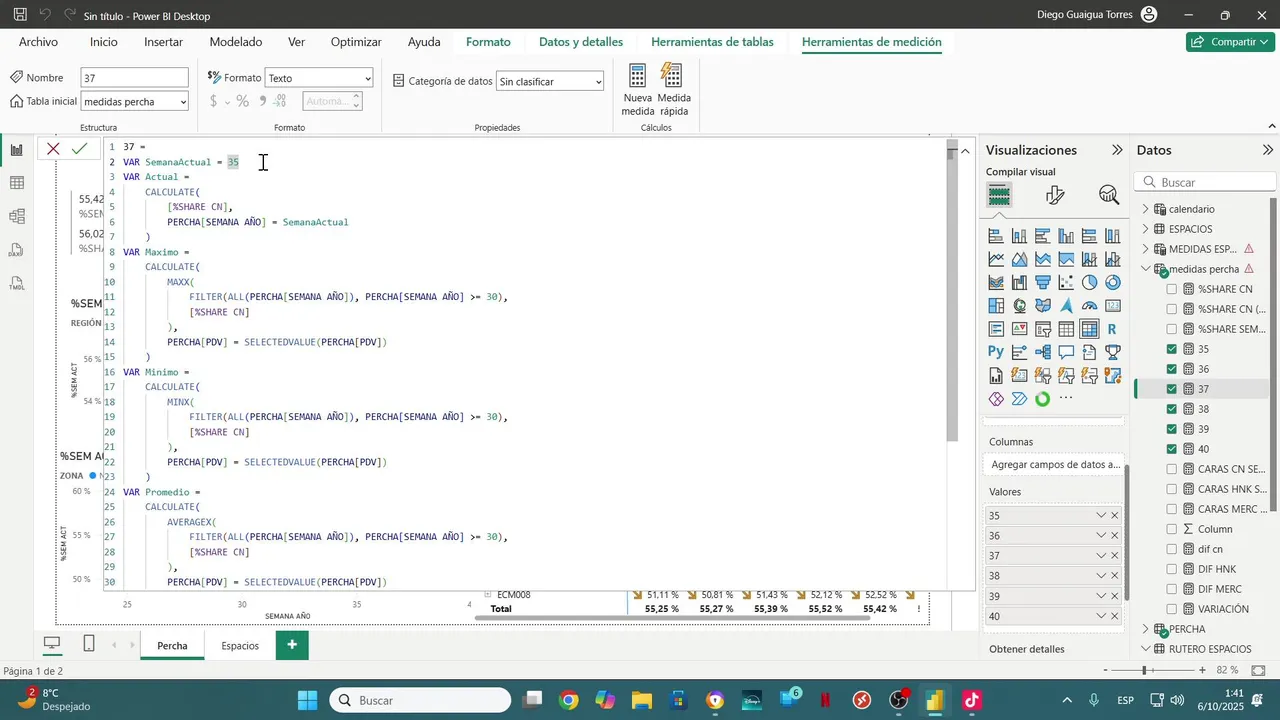
Task: Remove field 37 from Valores
Action: click(1115, 556)
